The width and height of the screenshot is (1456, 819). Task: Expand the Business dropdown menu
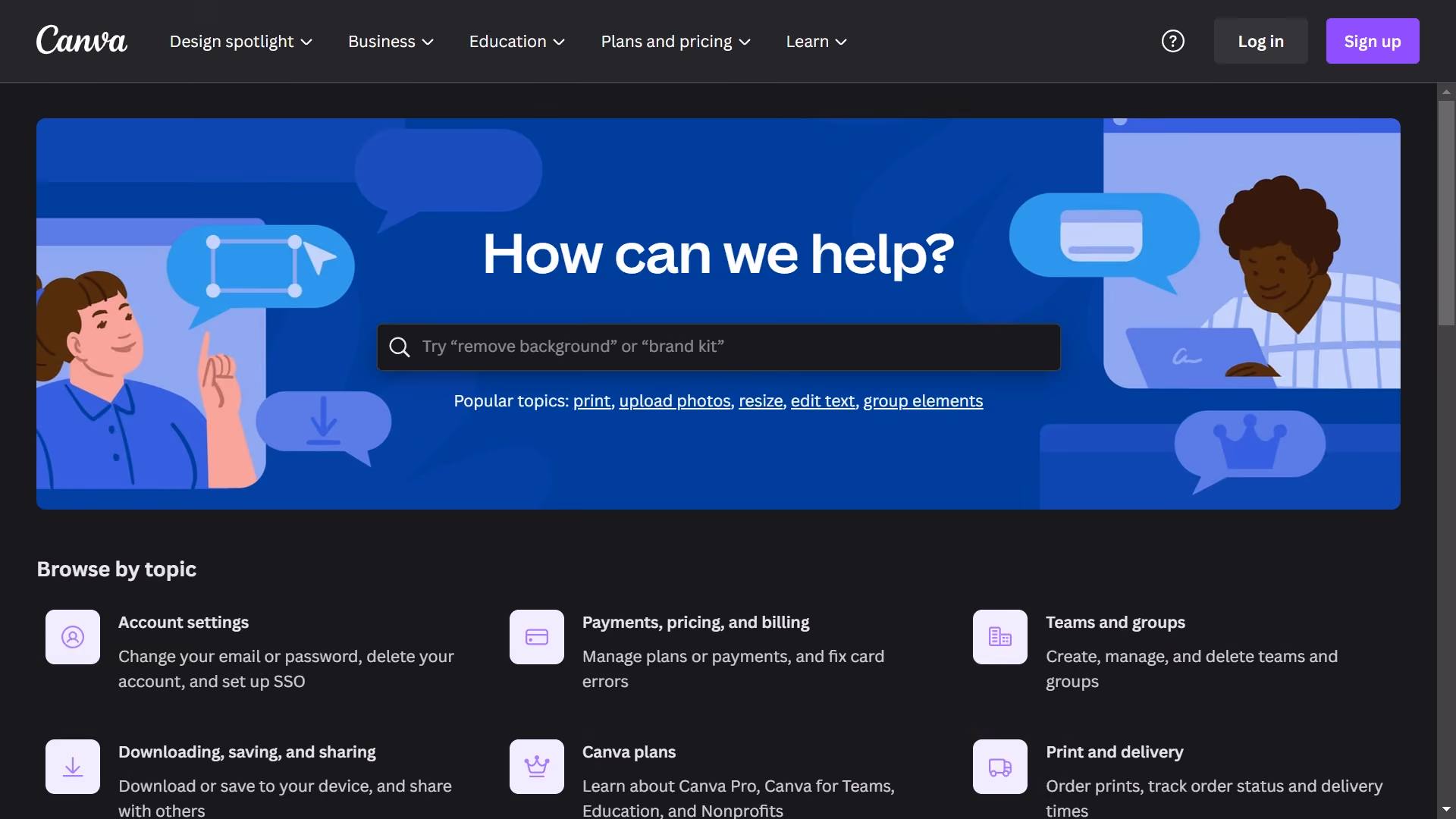(391, 41)
